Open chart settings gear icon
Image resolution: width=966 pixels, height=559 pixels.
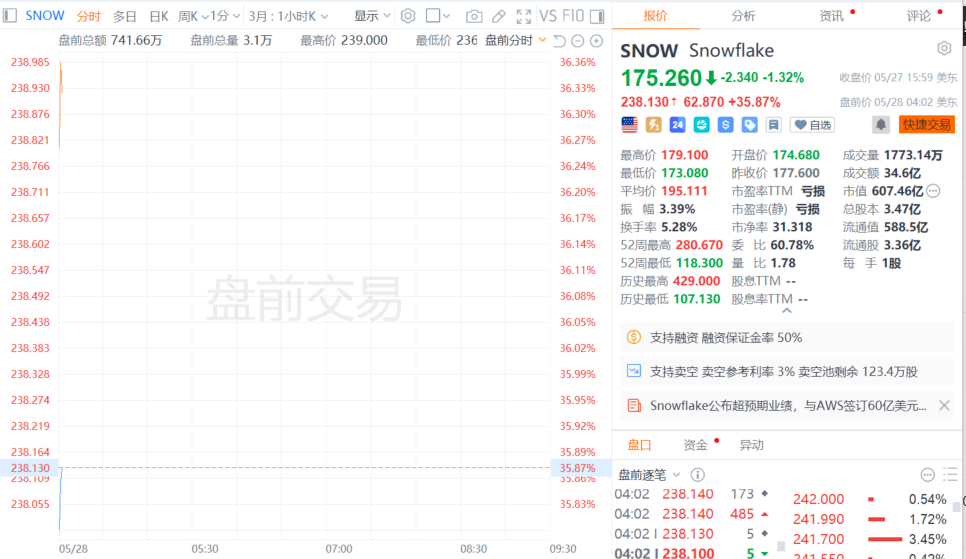(408, 15)
